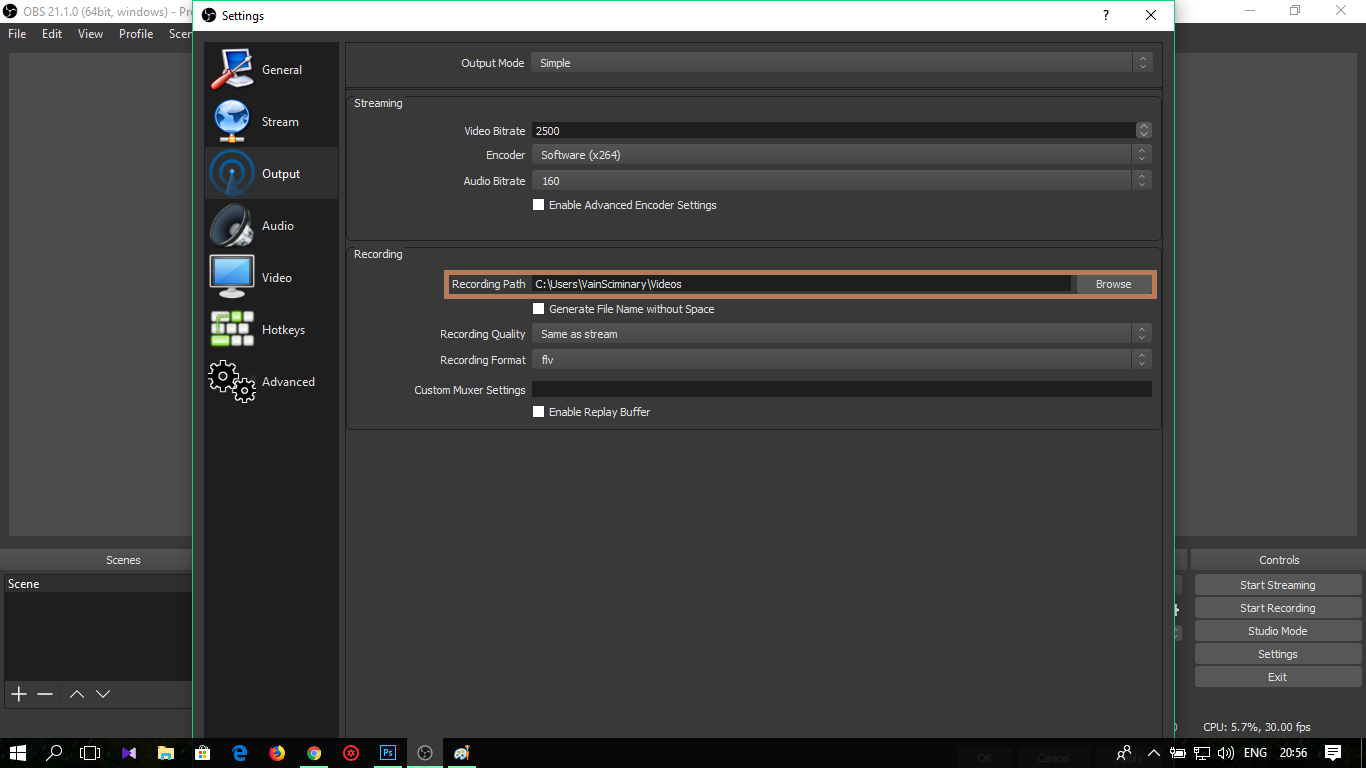Open network status in system tray
The width and height of the screenshot is (1366, 768).
[x=1203, y=753]
